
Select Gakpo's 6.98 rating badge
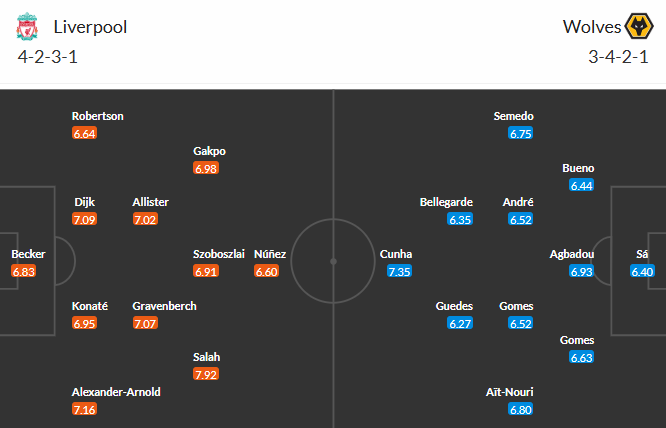(x=206, y=169)
